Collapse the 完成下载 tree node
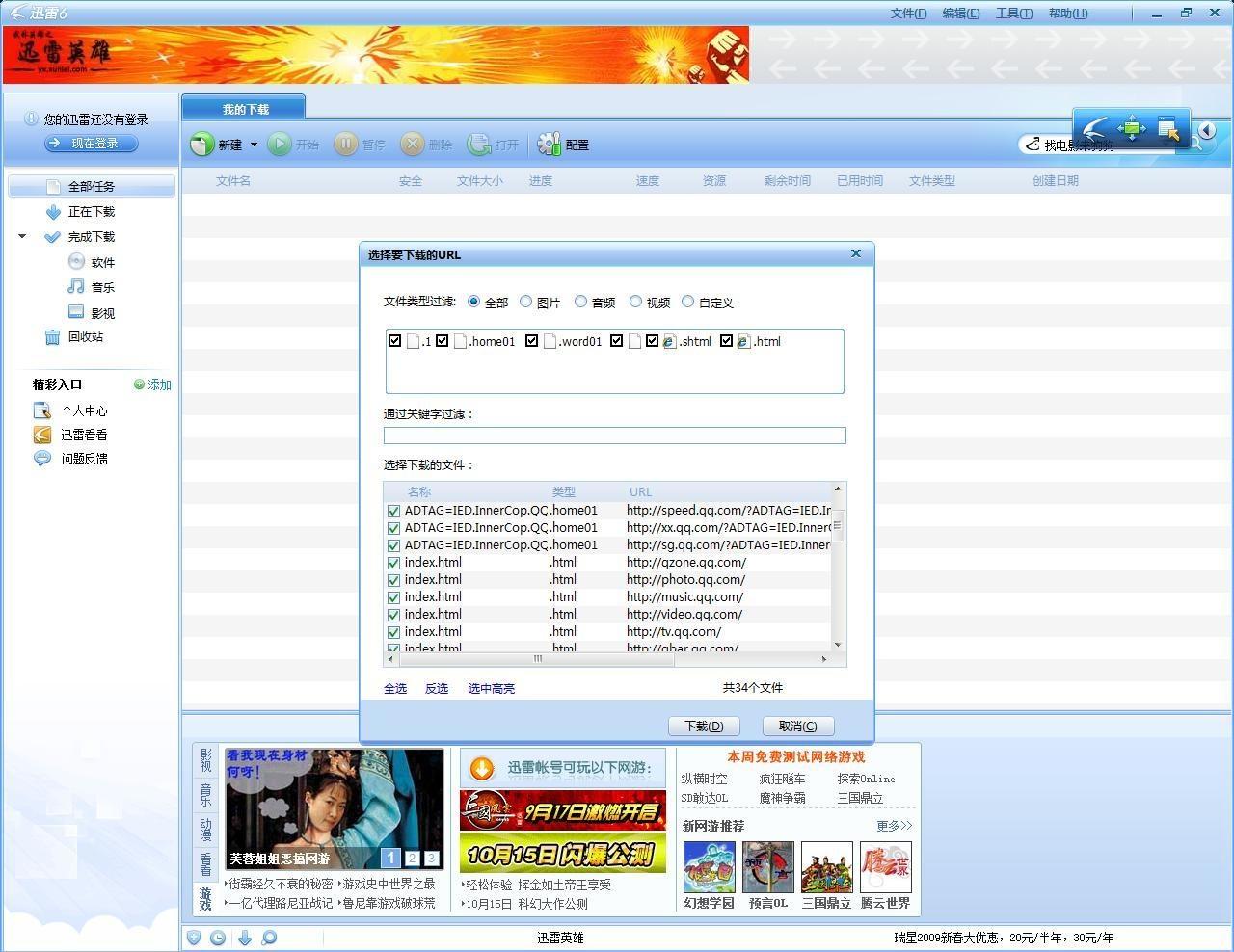The image size is (1234, 952). [22, 236]
